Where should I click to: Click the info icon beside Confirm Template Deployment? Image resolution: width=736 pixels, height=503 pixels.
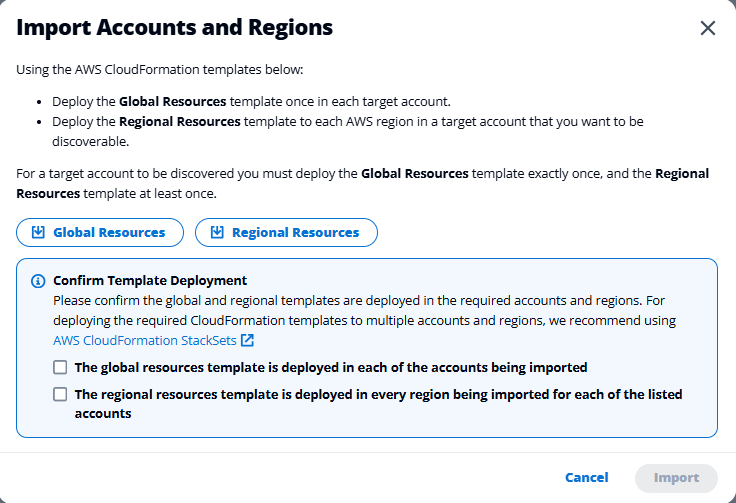[38, 281]
